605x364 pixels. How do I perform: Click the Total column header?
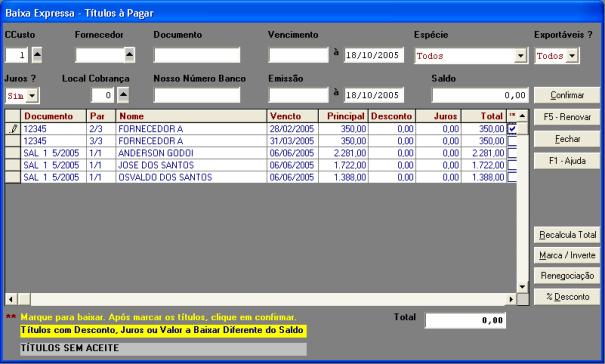(x=484, y=116)
